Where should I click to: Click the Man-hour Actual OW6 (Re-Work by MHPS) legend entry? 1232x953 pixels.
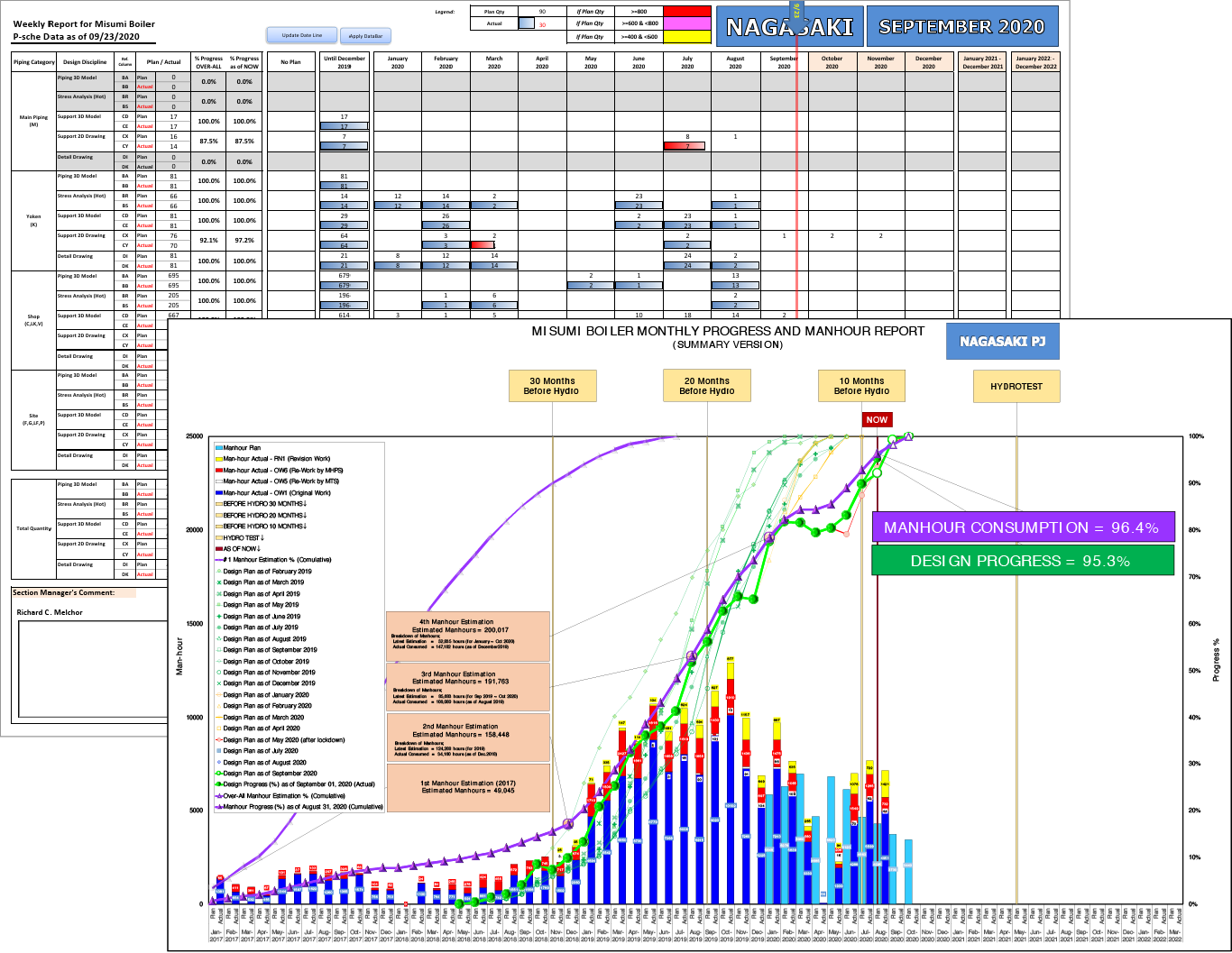pos(279,471)
